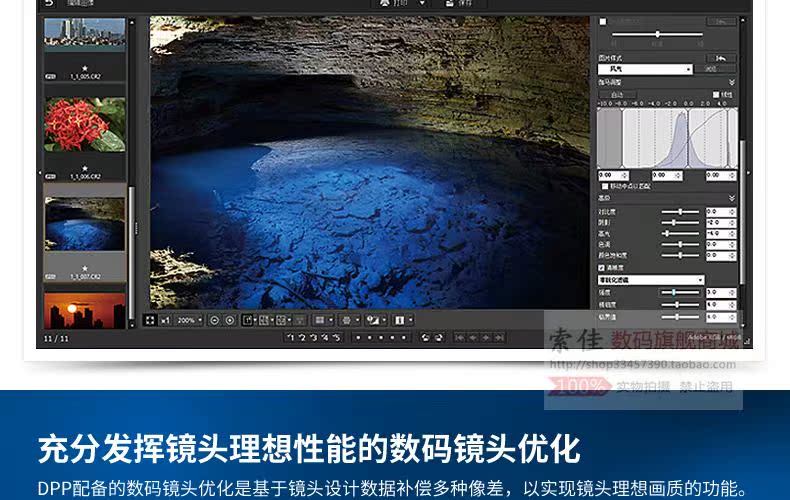Toggle full-screen view icon in bottom toolbar
The image size is (790, 500).
point(150,320)
